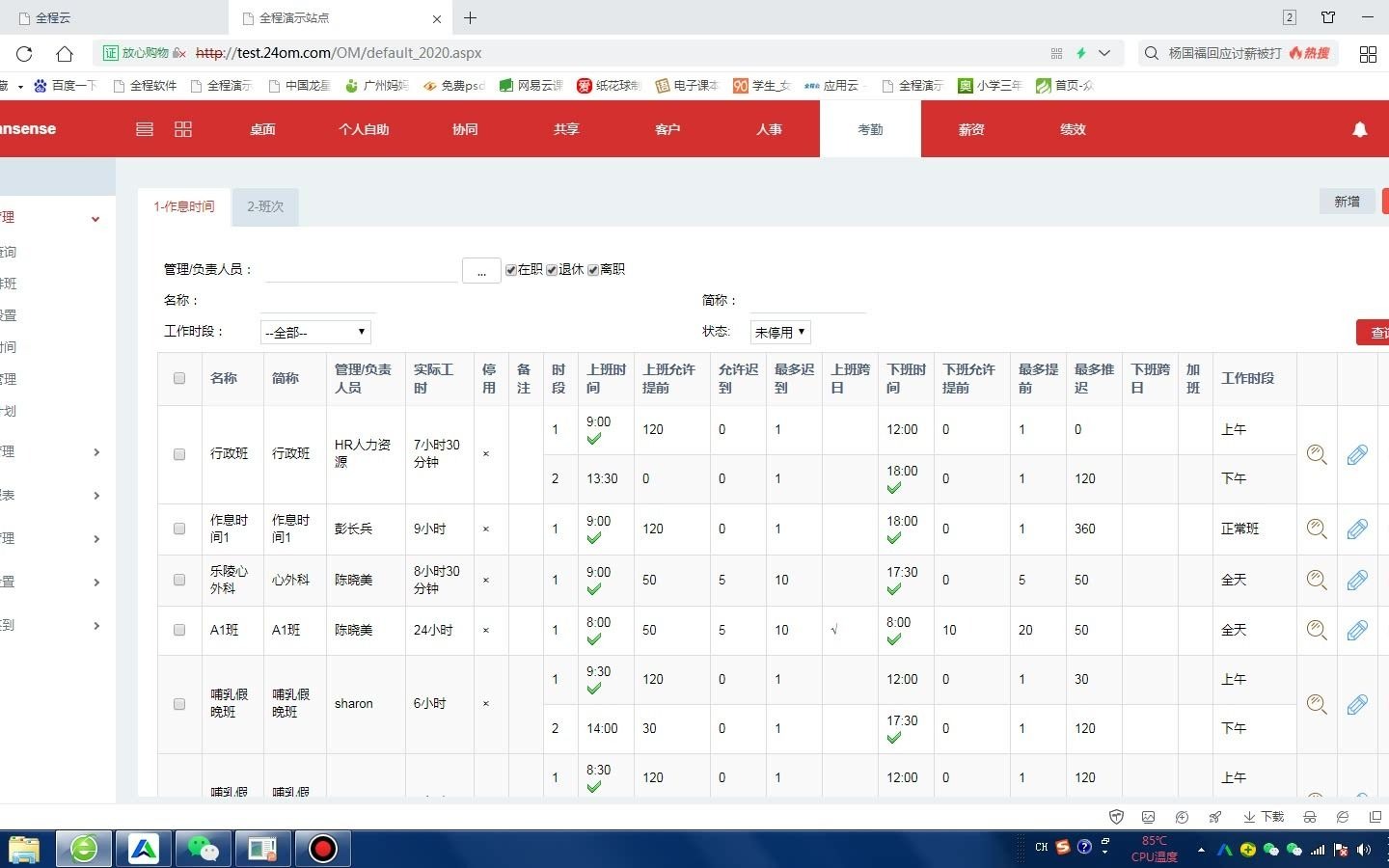Check the row checkbox for sharon 哺乳假晚班
This screenshot has height=868, width=1389.
click(x=179, y=704)
